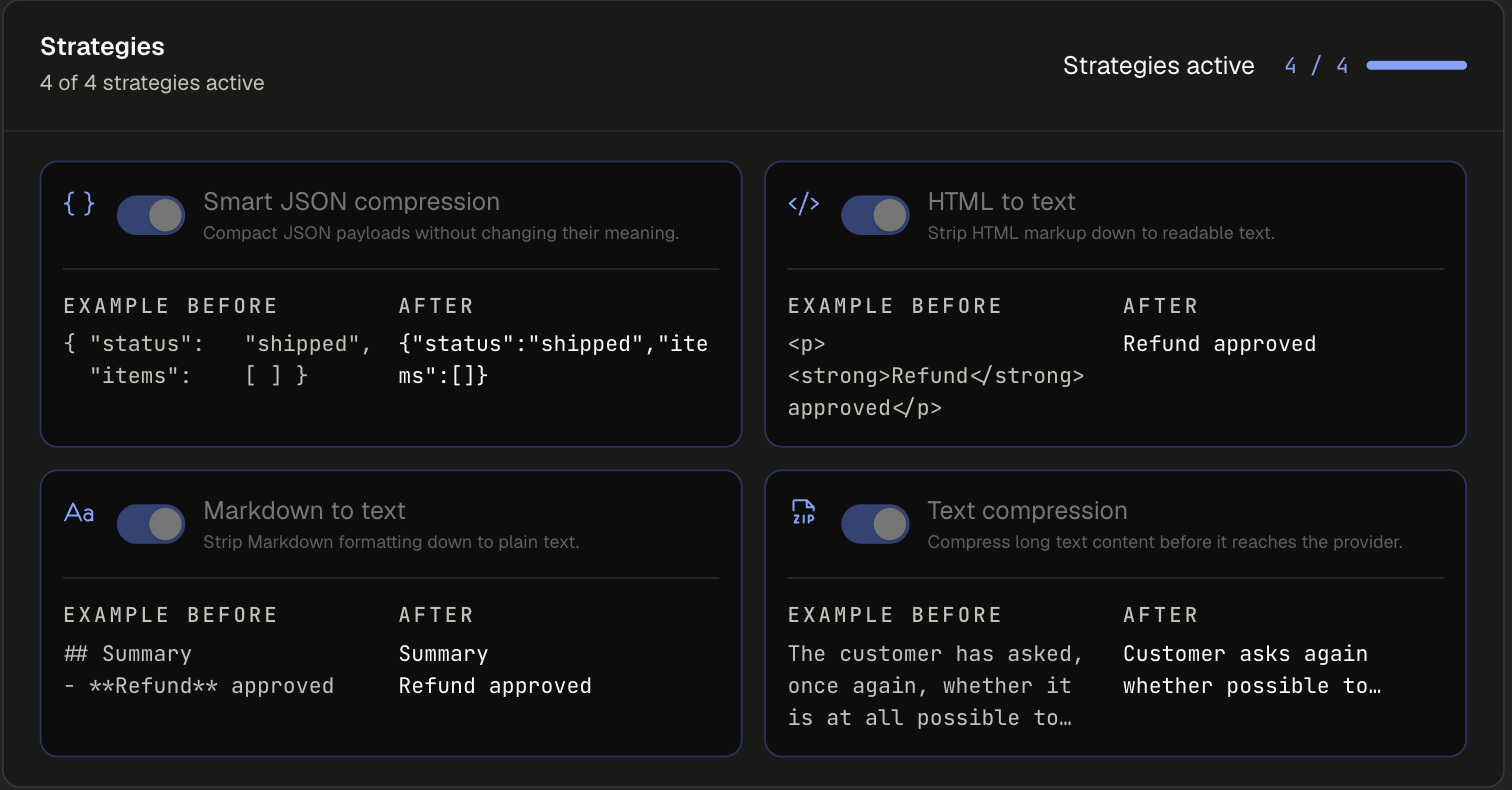Viewport: 1512px width, 790px height.
Task: Click the curly braces icon for Smart JSON compression
Action: (79, 204)
